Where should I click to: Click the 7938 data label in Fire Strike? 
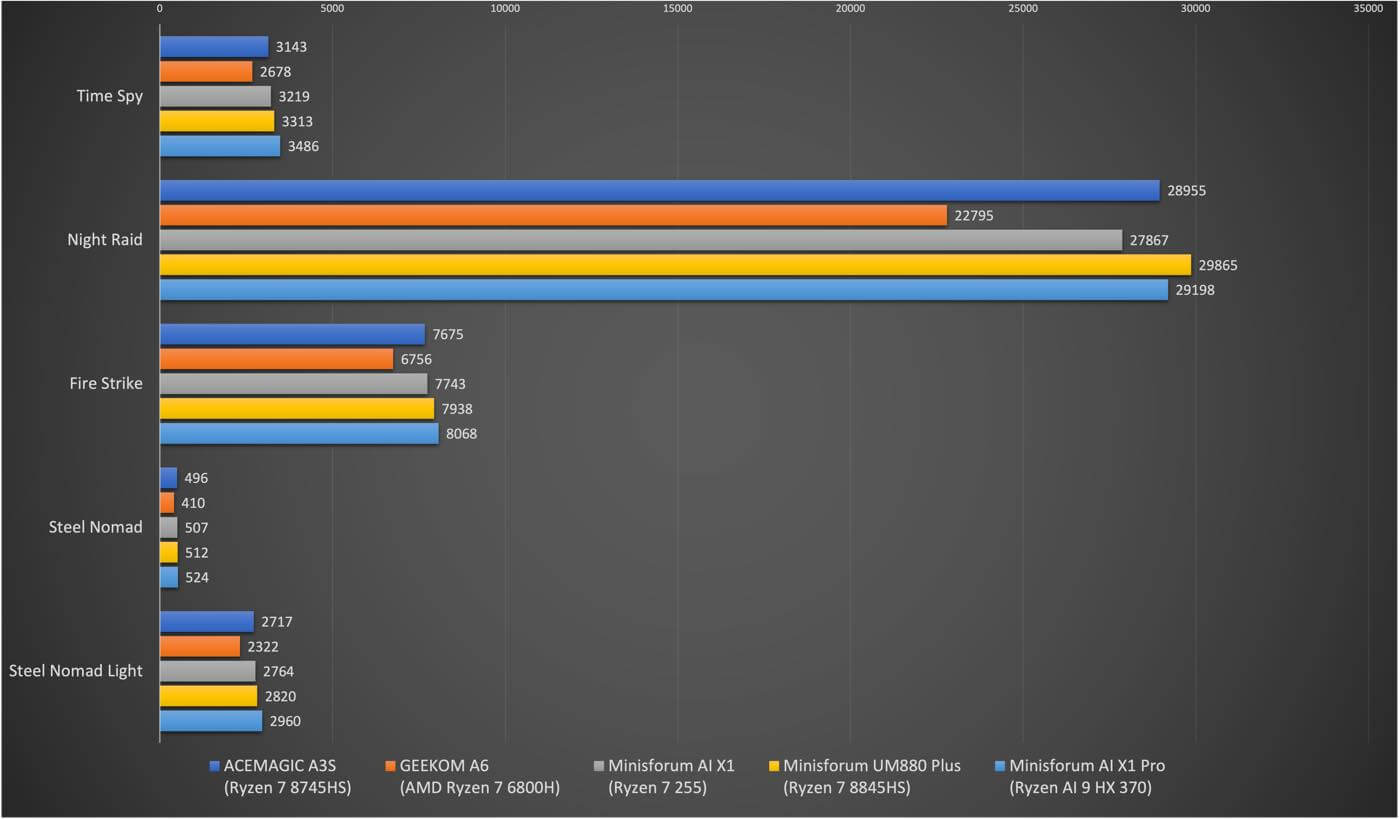pyautogui.click(x=457, y=409)
